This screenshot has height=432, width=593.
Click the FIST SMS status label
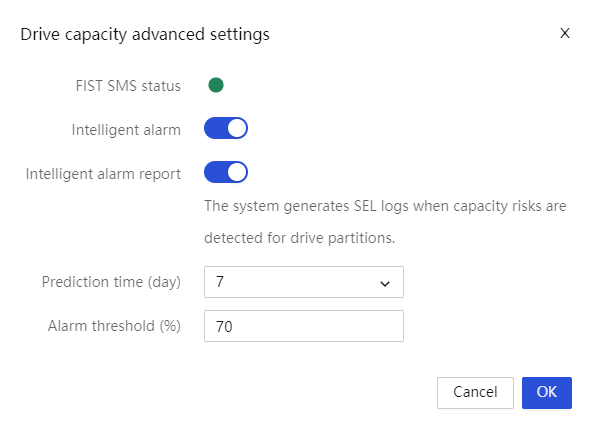128,86
